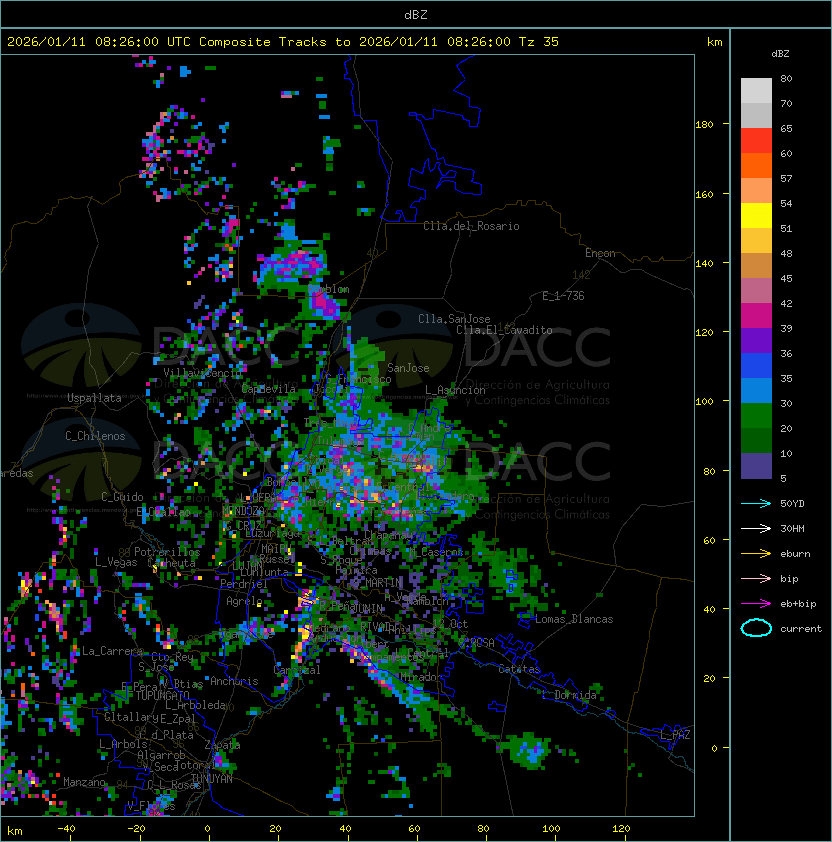Click the 'E_1-736' map label
Image resolution: width=832 pixels, height=842 pixels.
[x=563, y=296]
